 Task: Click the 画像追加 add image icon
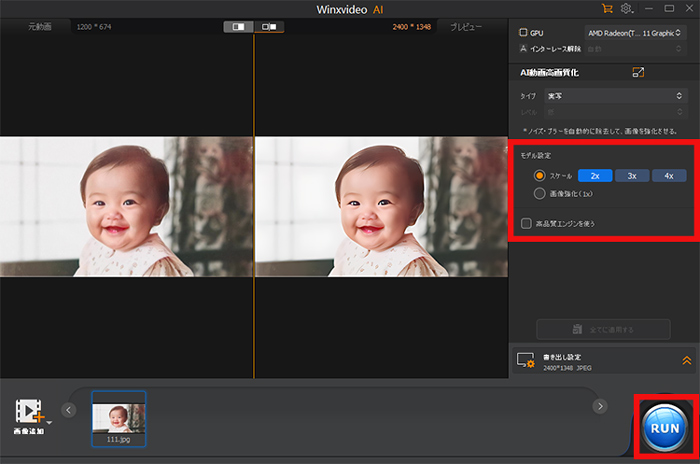(29, 412)
